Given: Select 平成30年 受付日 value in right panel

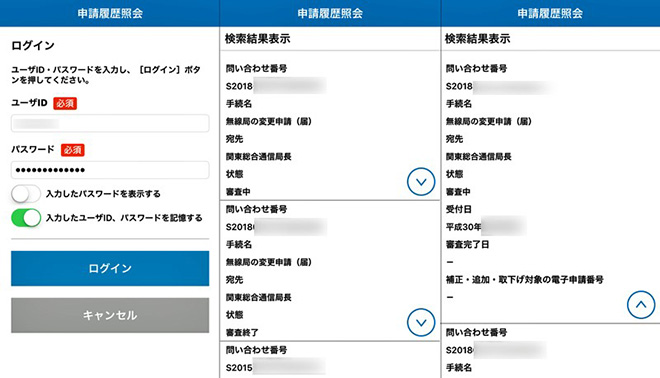Looking at the screenshot, I should pyautogui.click(x=485, y=226).
